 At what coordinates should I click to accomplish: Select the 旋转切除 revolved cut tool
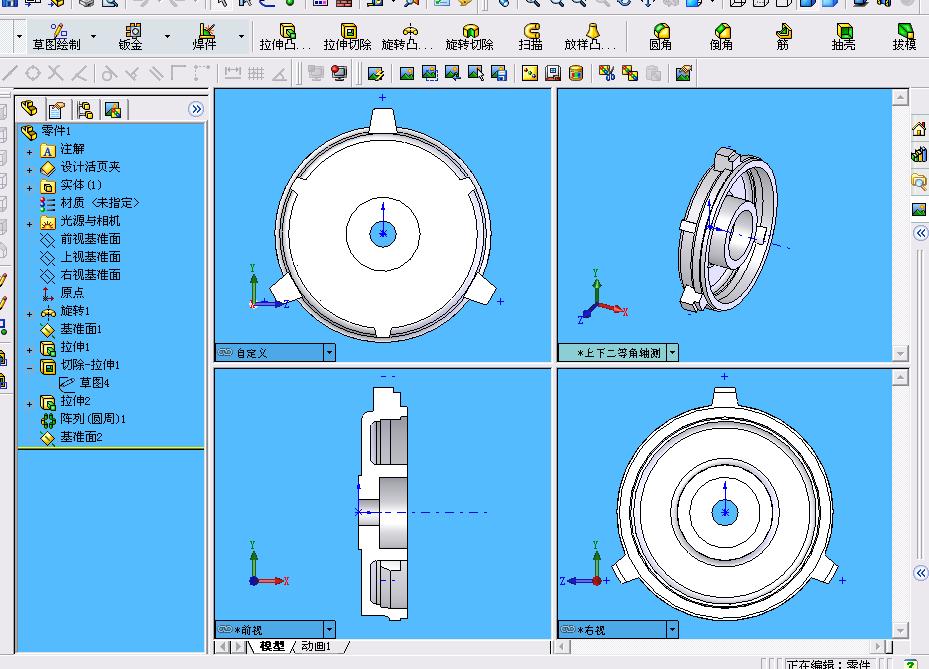click(469, 37)
